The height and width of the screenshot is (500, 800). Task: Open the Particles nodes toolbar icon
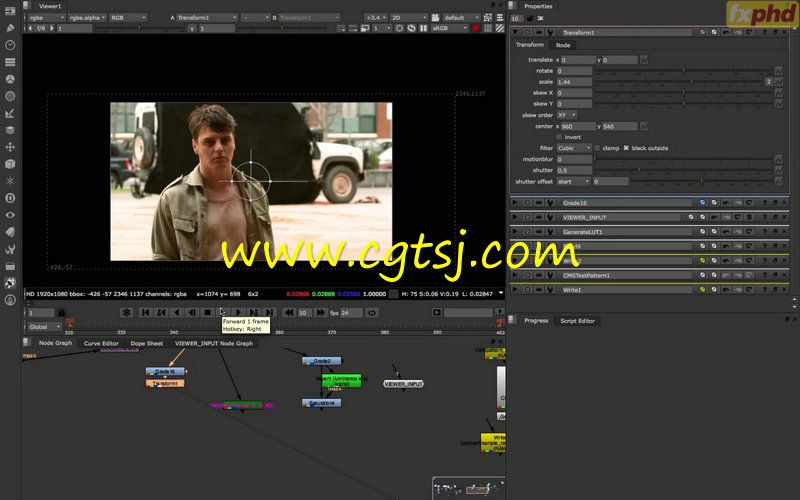point(10,181)
